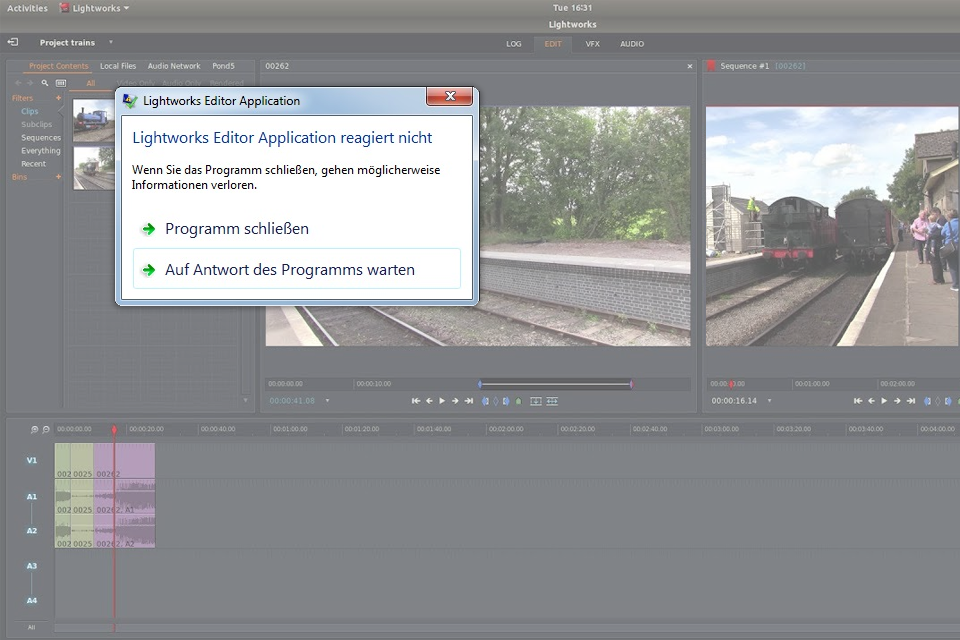Jump to start in source viewer
Image resolution: width=960 pixels, height=640 pixels.
pyautogui.click(x=416, y=401)
